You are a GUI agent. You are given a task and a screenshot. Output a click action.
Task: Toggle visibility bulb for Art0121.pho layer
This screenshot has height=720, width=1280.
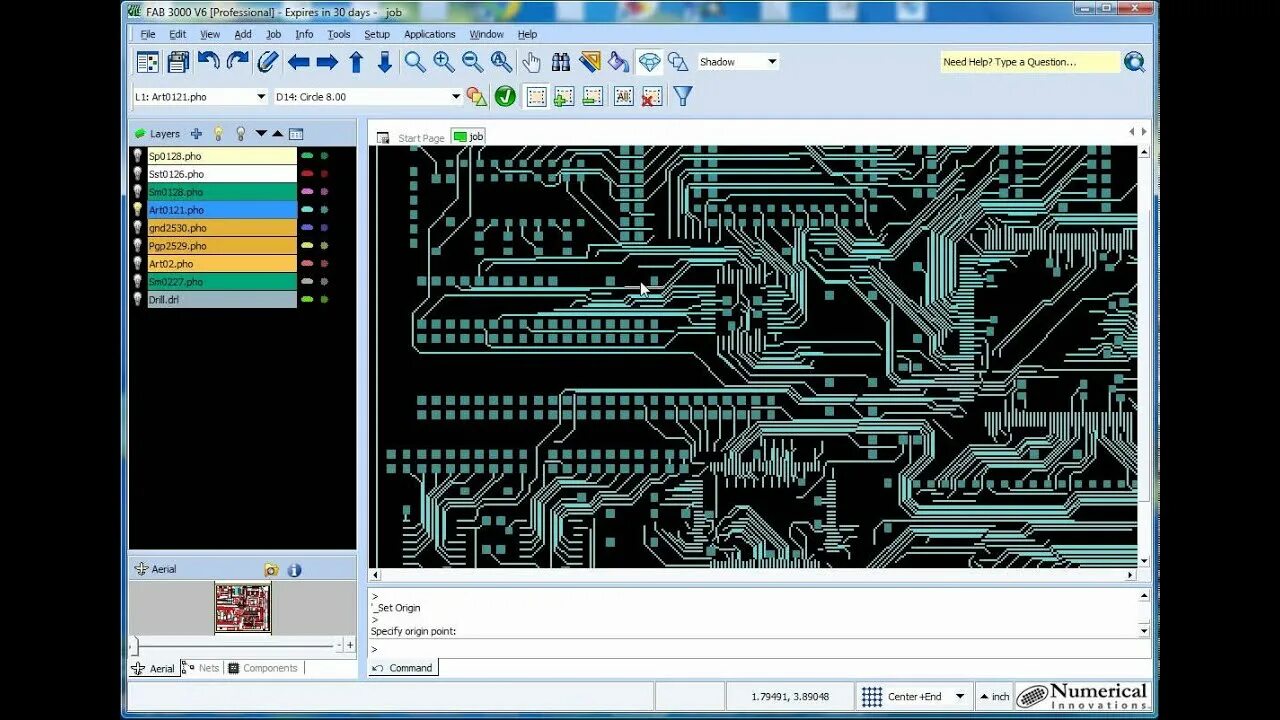pyautogui.click(x=138, y=210)
